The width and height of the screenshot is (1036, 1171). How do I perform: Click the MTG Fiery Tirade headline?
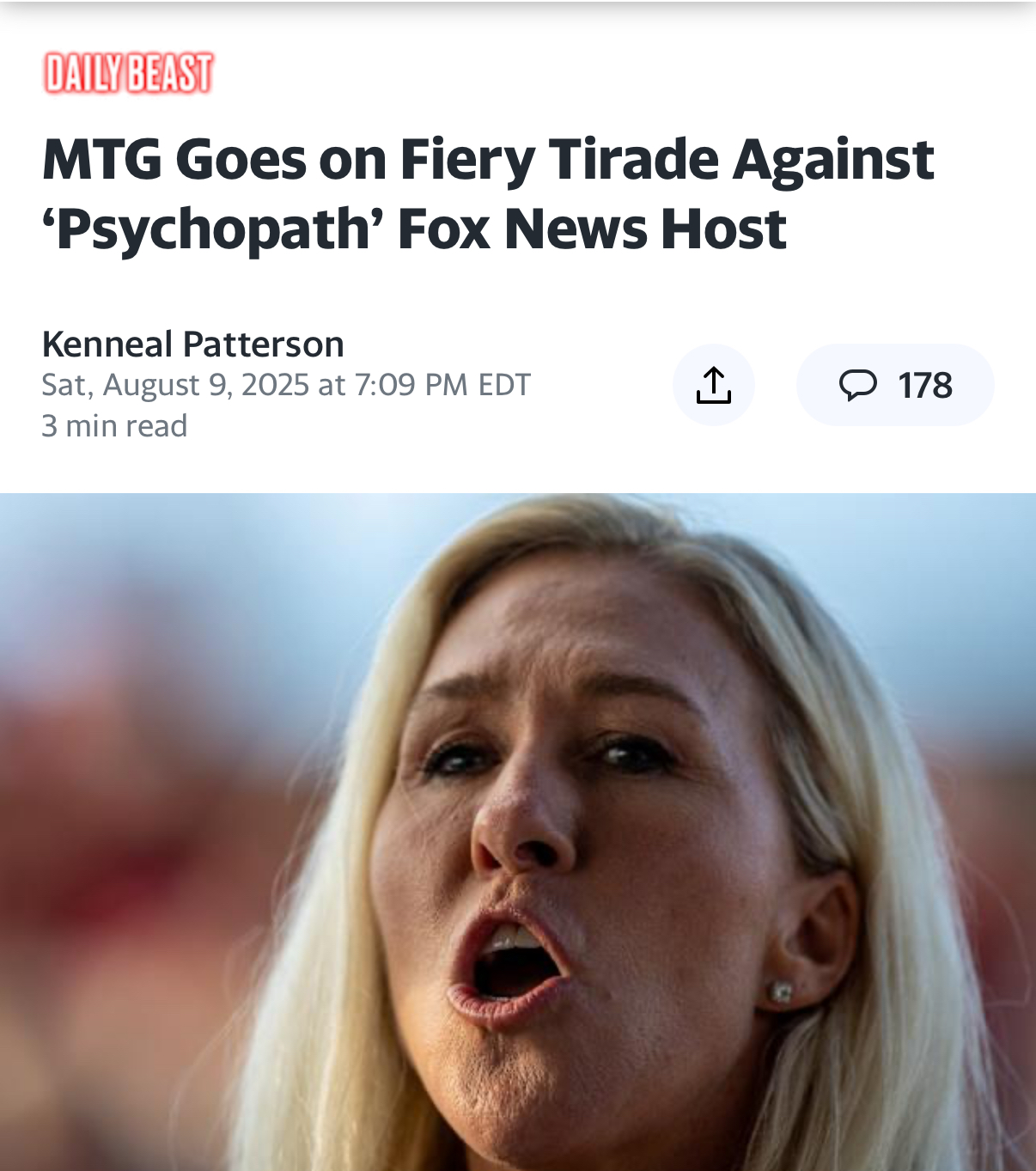pyautogui.click(x=488, y=194)
